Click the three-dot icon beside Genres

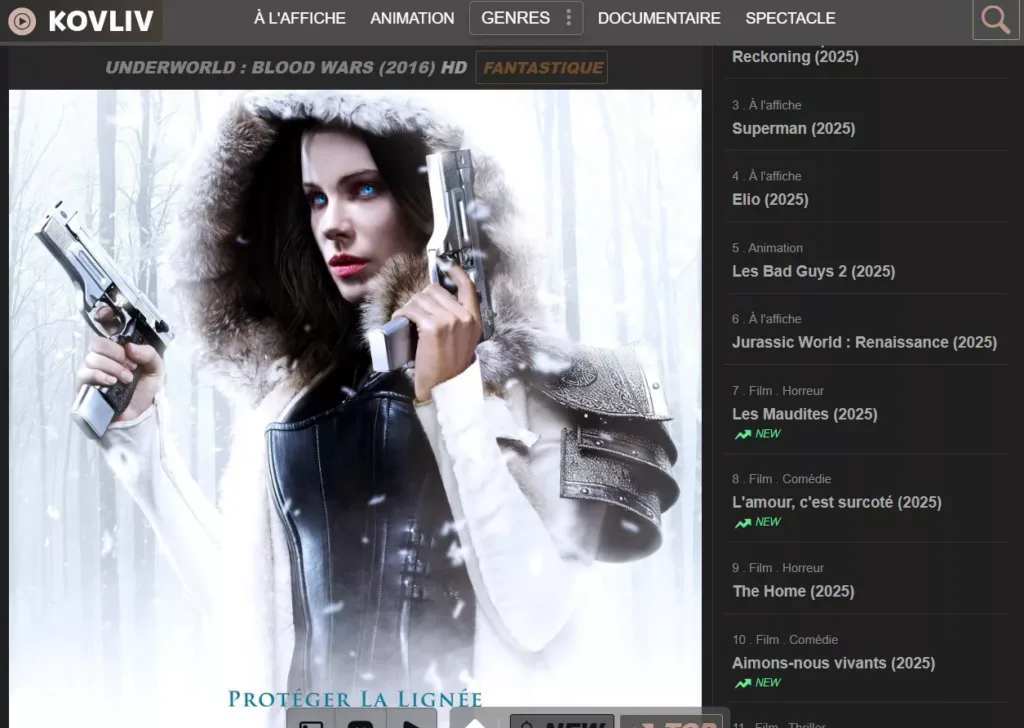(568, 18)
